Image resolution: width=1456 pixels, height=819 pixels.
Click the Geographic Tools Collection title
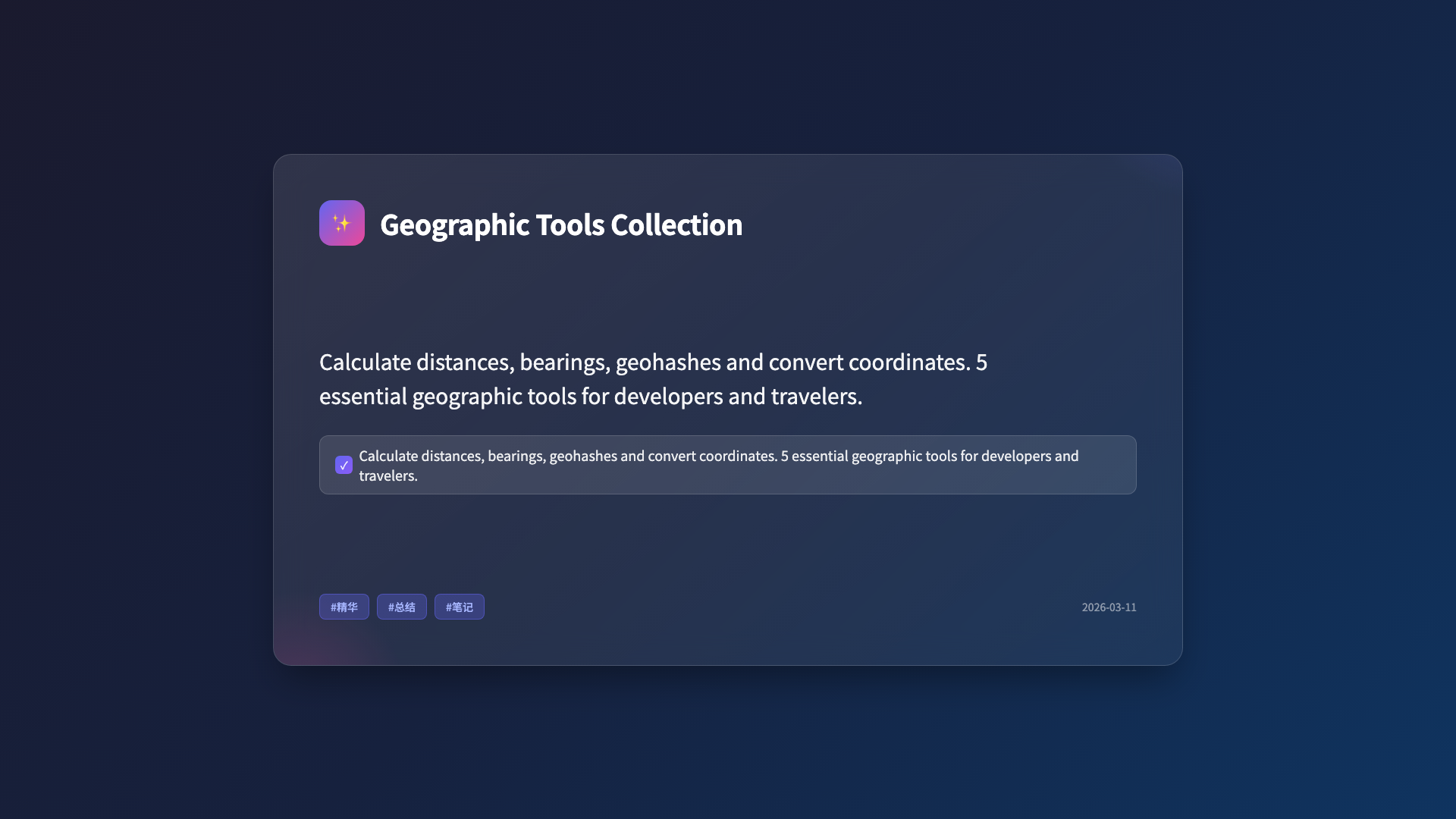click(561, 224)
